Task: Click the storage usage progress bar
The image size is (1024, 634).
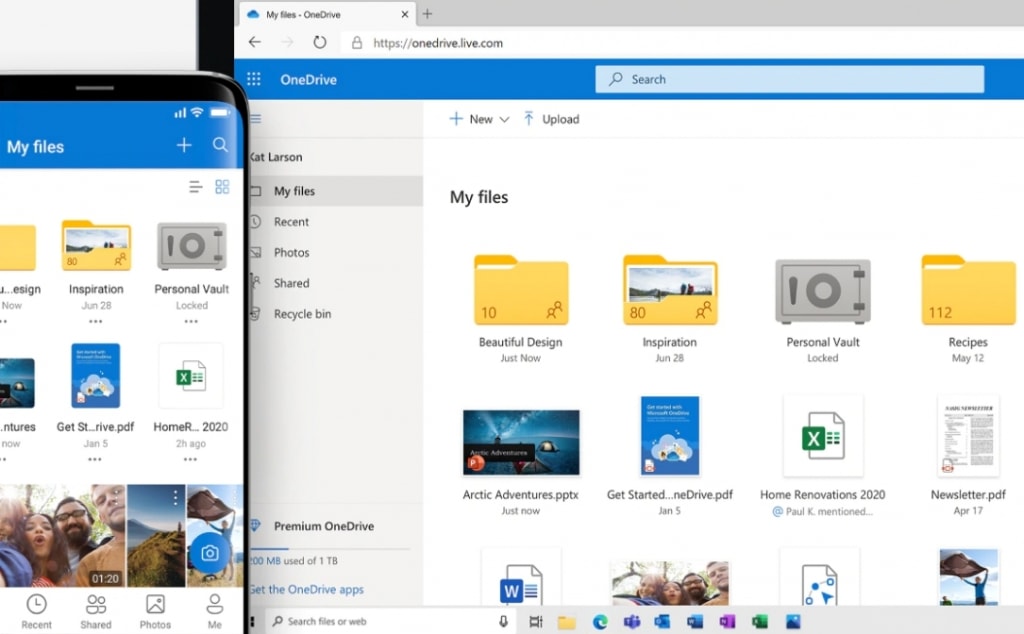Action: (330, 548)
